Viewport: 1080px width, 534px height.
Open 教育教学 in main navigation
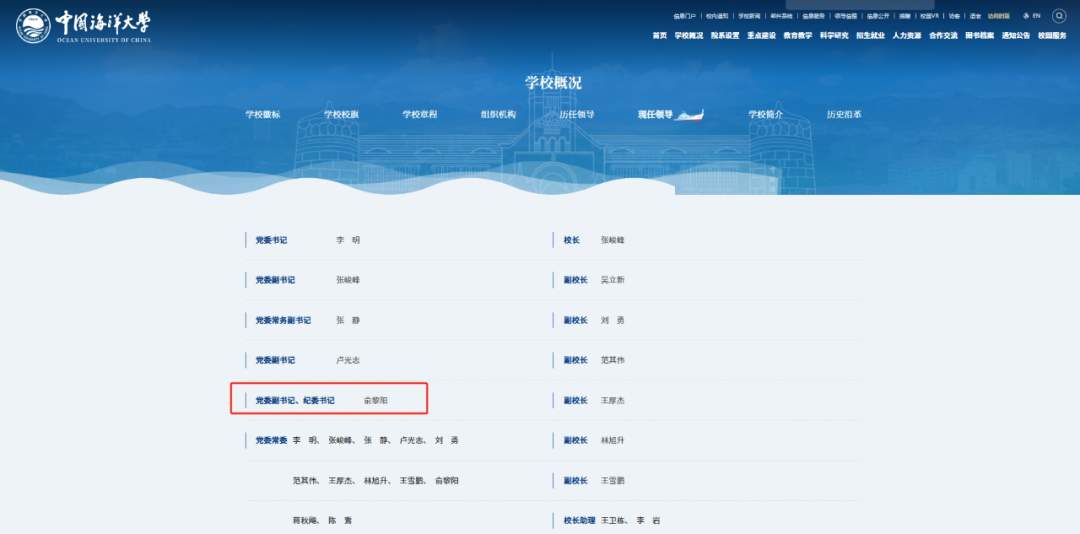pyautogui.click(x=798, y=36)
